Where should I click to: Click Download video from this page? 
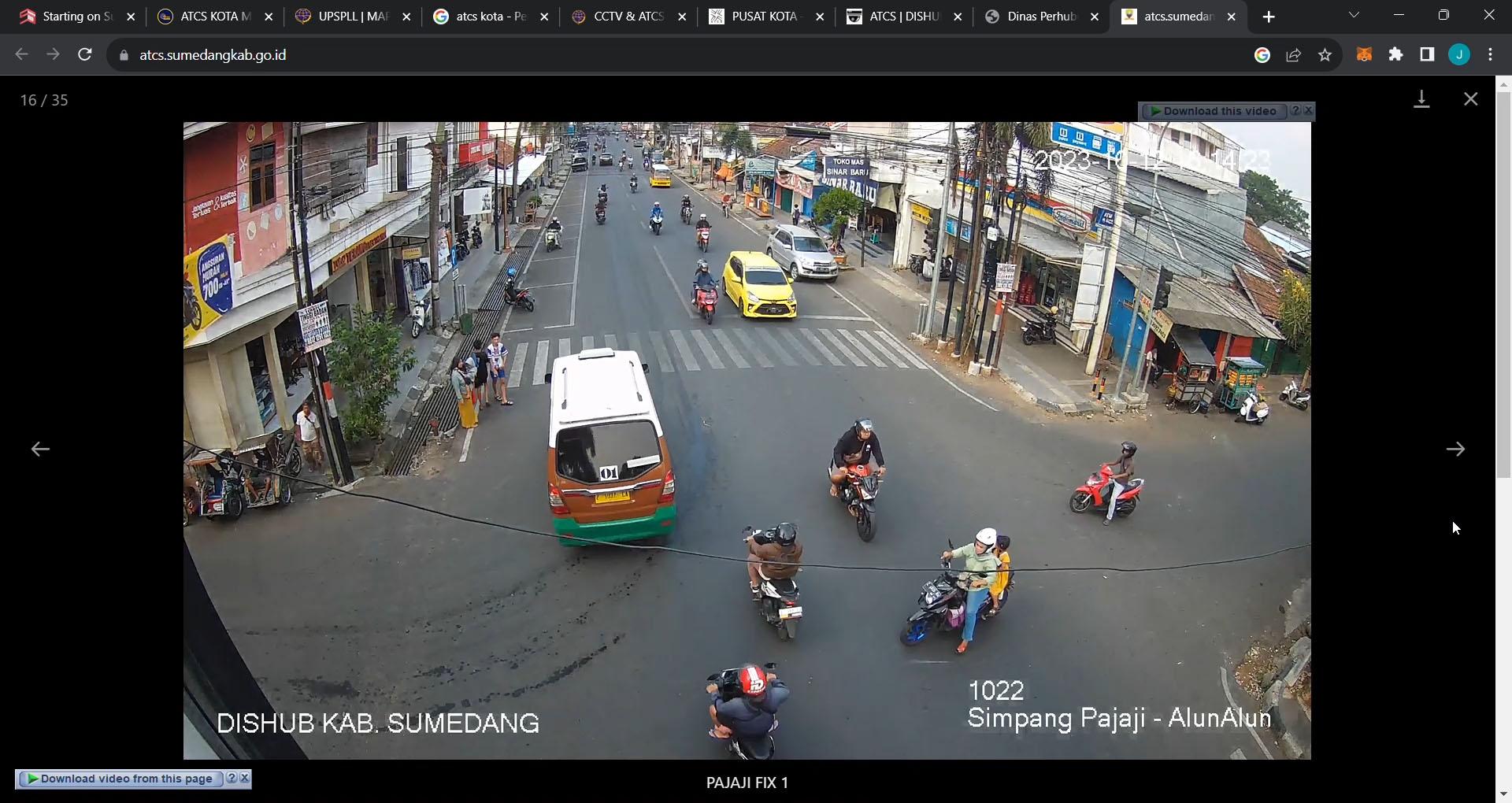pos(120,779)
